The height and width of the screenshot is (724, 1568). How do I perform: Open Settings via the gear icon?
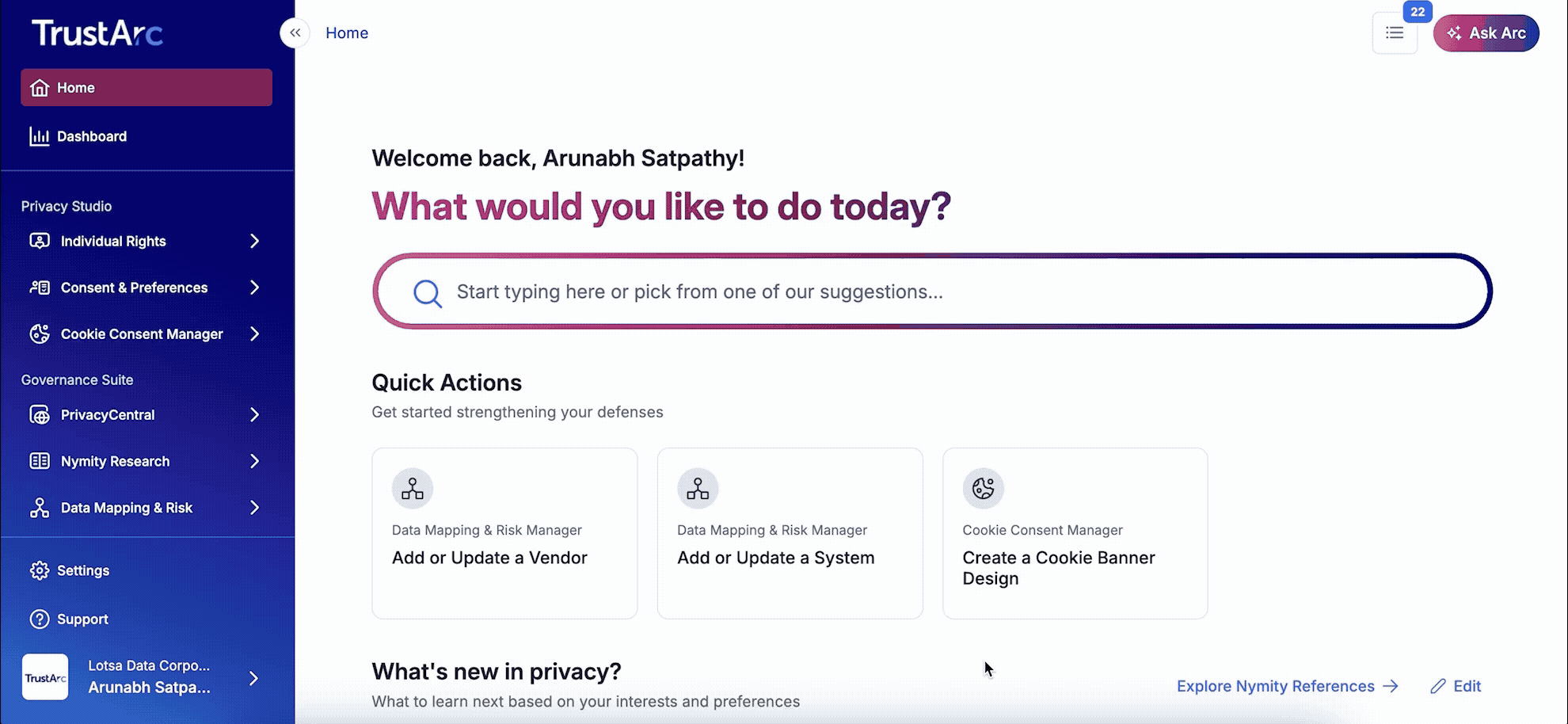39,570
